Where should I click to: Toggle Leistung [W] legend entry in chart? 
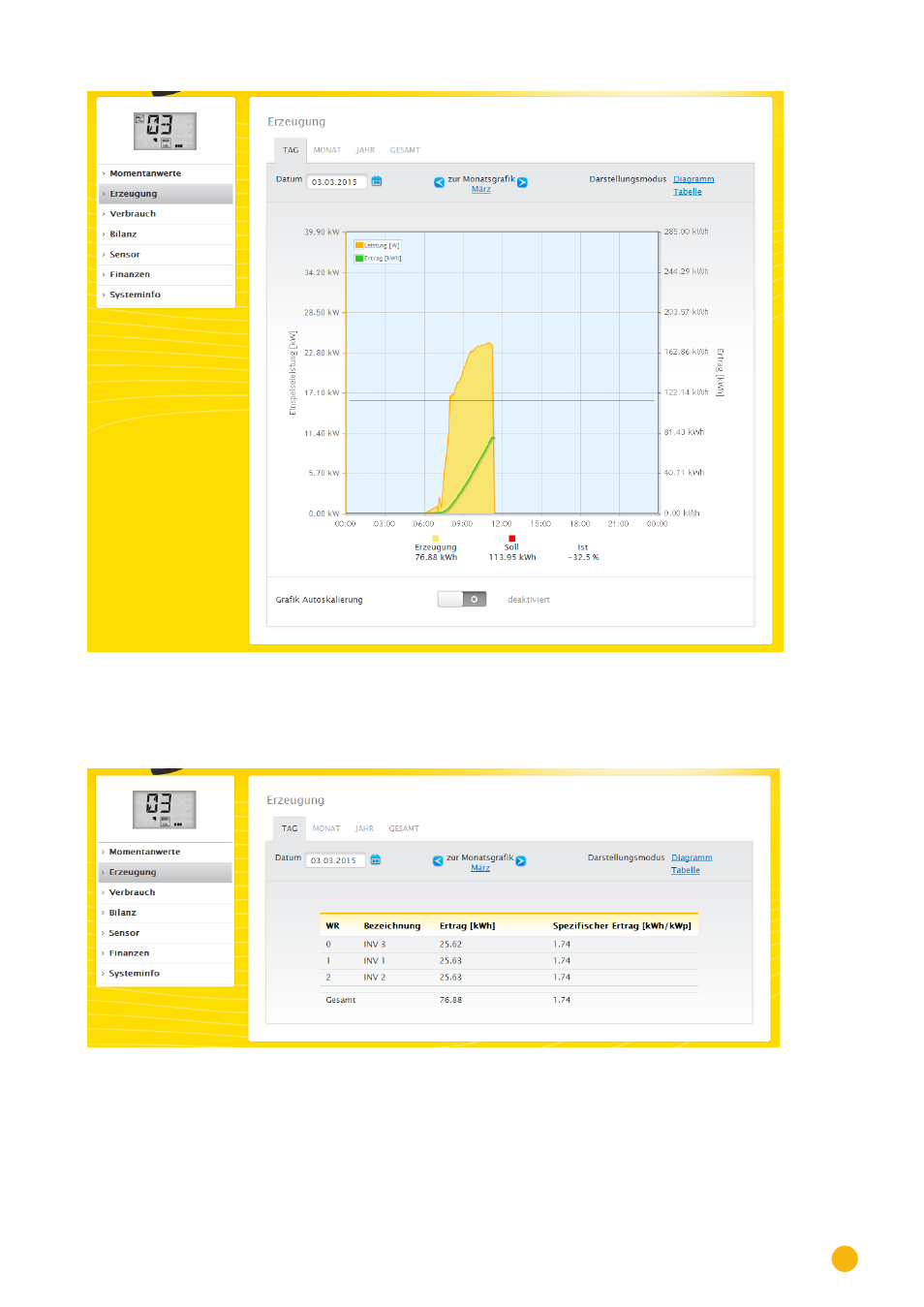(378, 245)
